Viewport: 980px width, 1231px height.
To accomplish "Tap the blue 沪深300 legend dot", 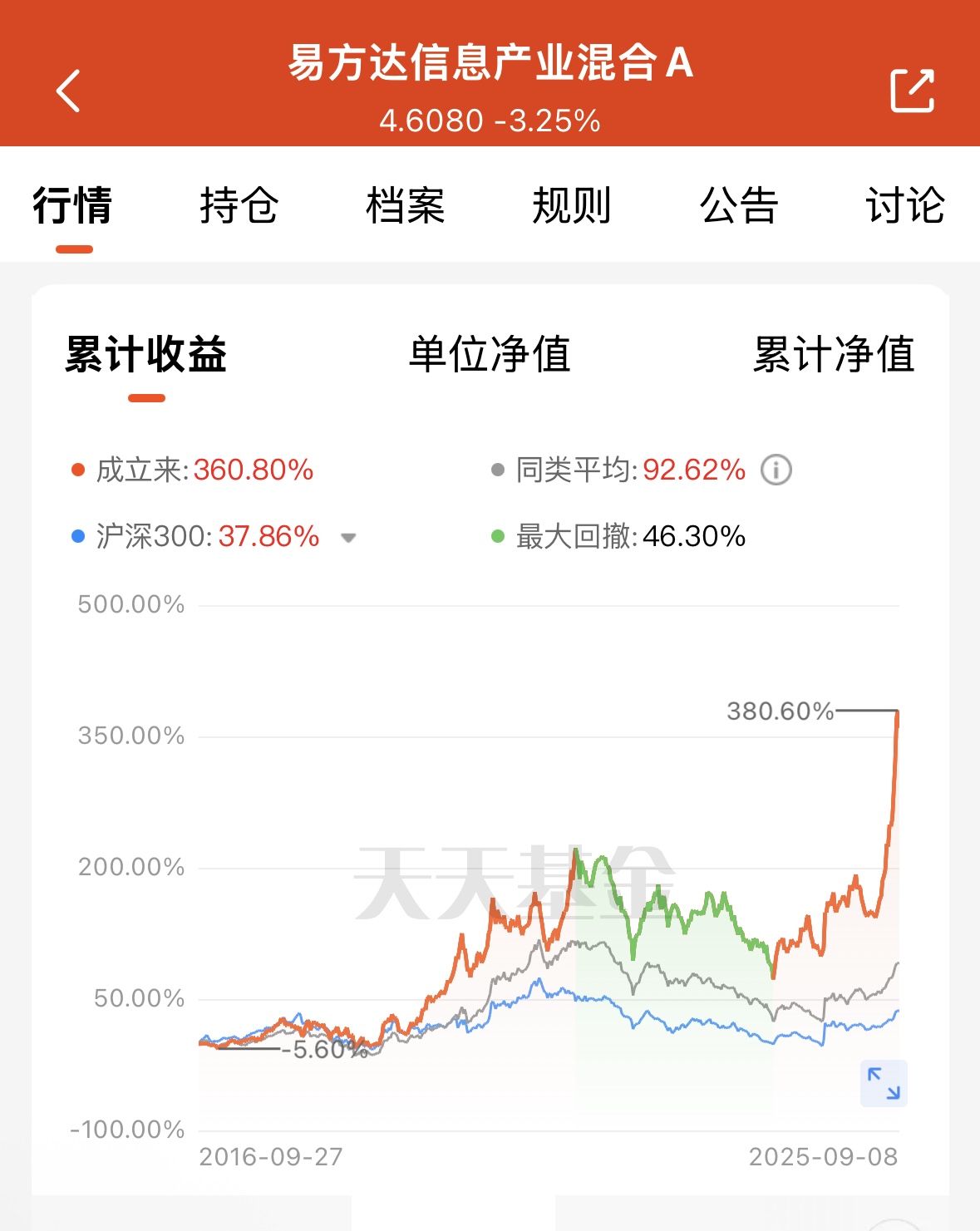I will pyautogui.click(x=78, y=537).
